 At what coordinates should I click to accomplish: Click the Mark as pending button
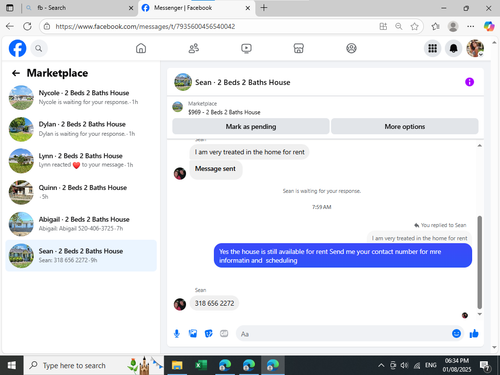(x=251, y=126)
